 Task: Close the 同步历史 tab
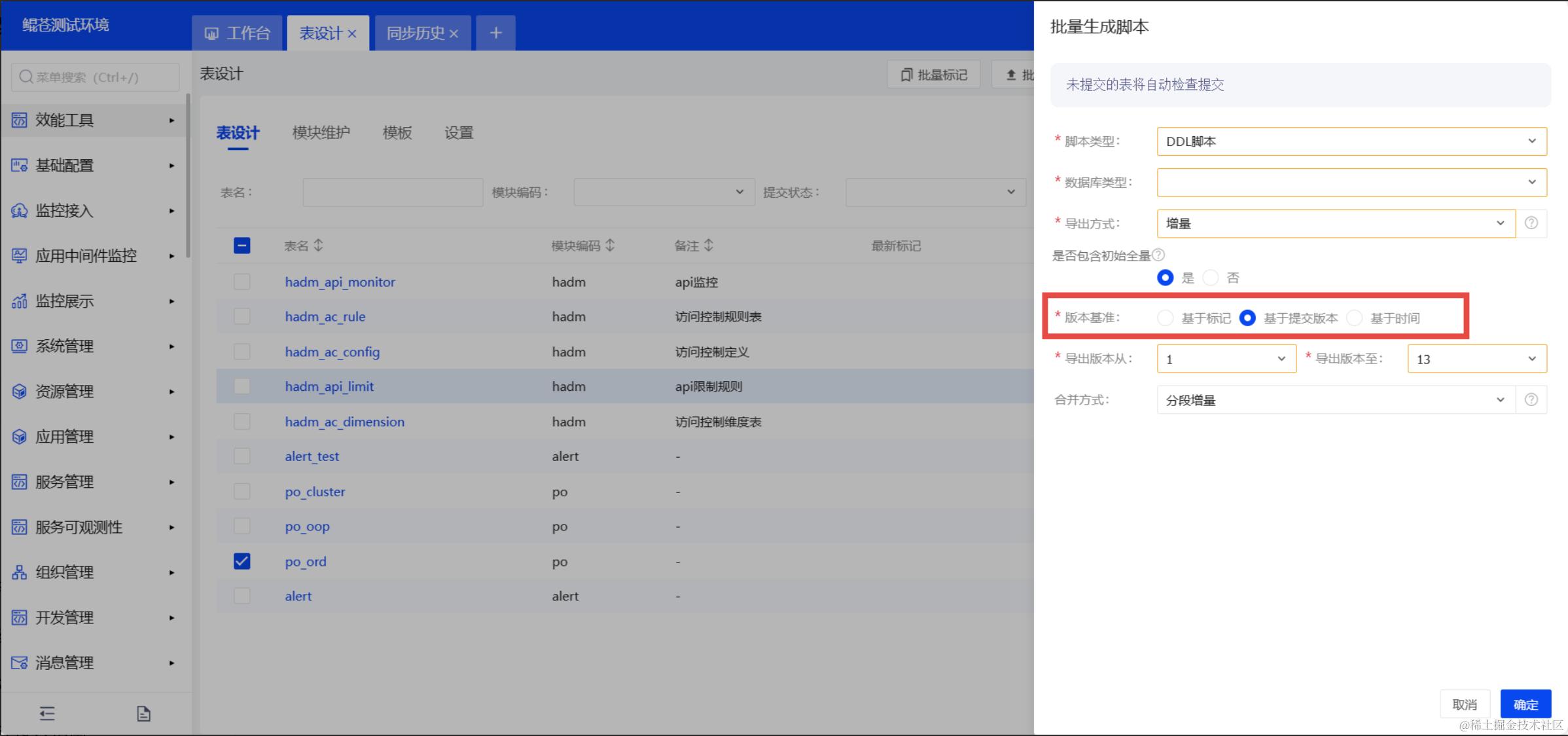tap(454, 33)
